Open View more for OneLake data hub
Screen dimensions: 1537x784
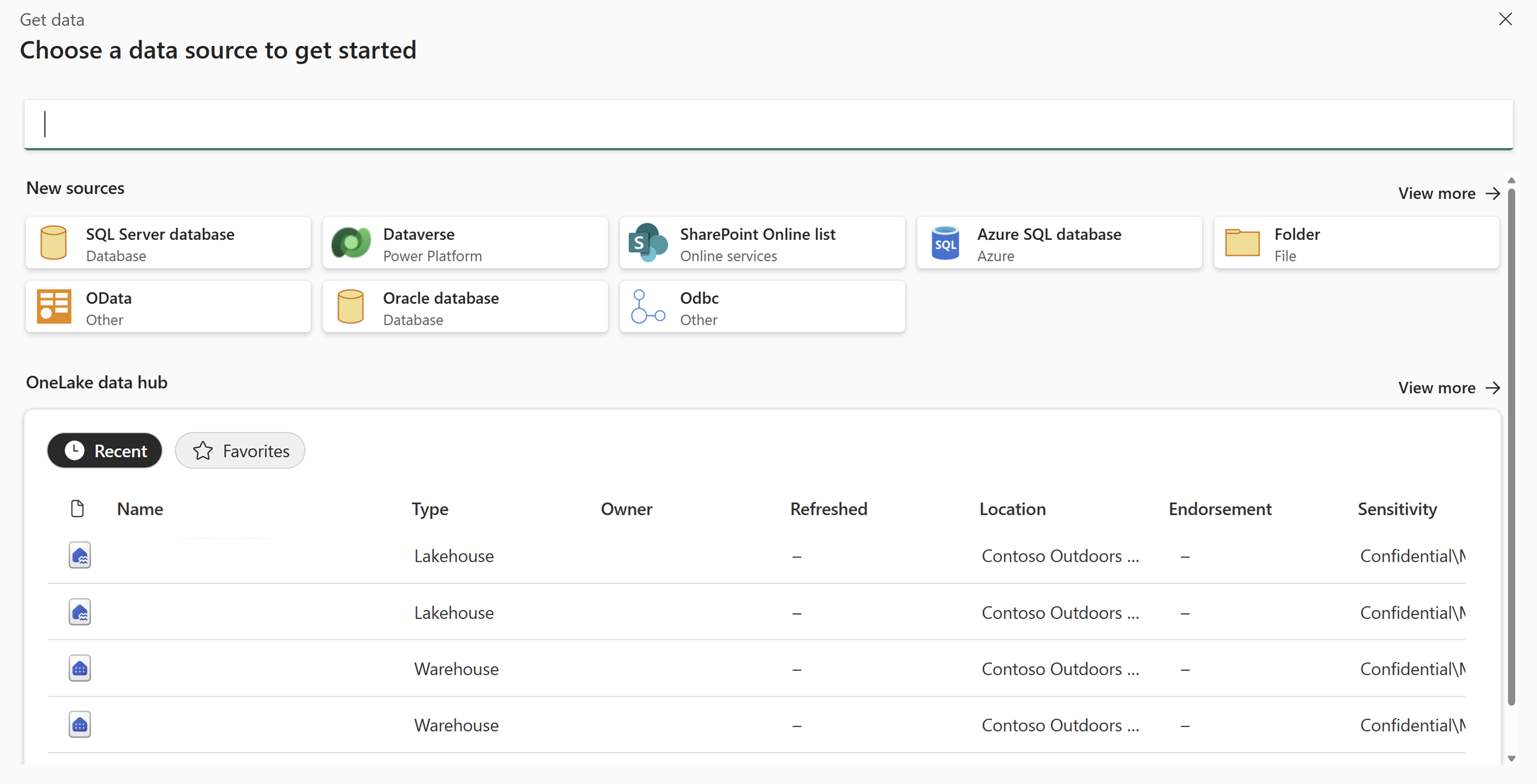click(1449, 388)
